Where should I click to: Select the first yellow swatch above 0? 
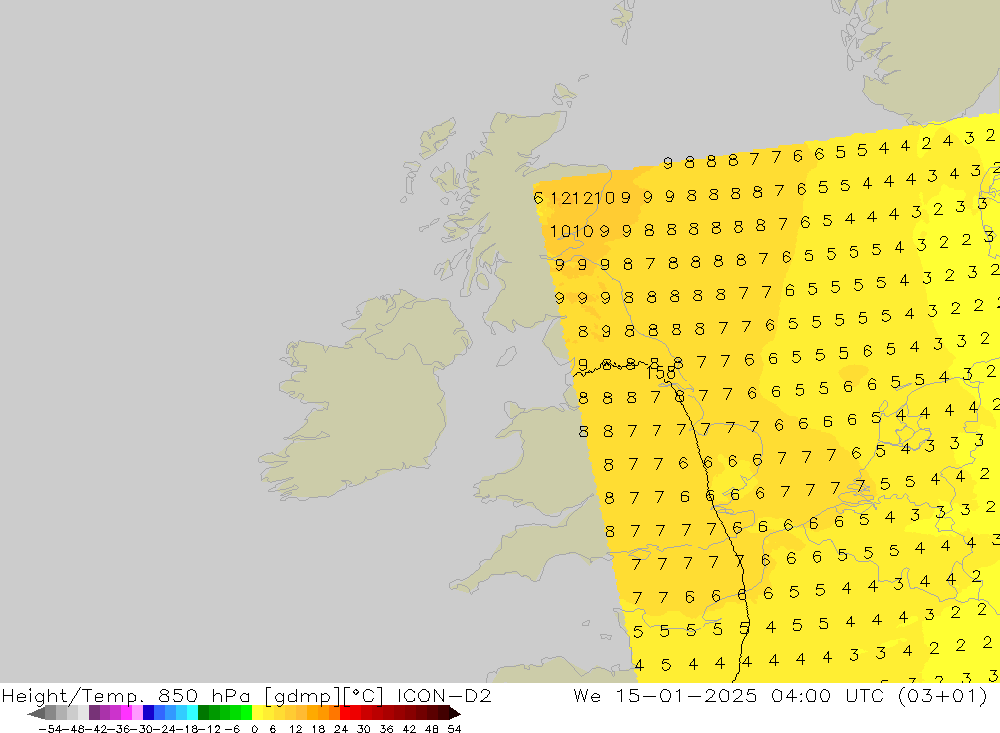[257, 713]
